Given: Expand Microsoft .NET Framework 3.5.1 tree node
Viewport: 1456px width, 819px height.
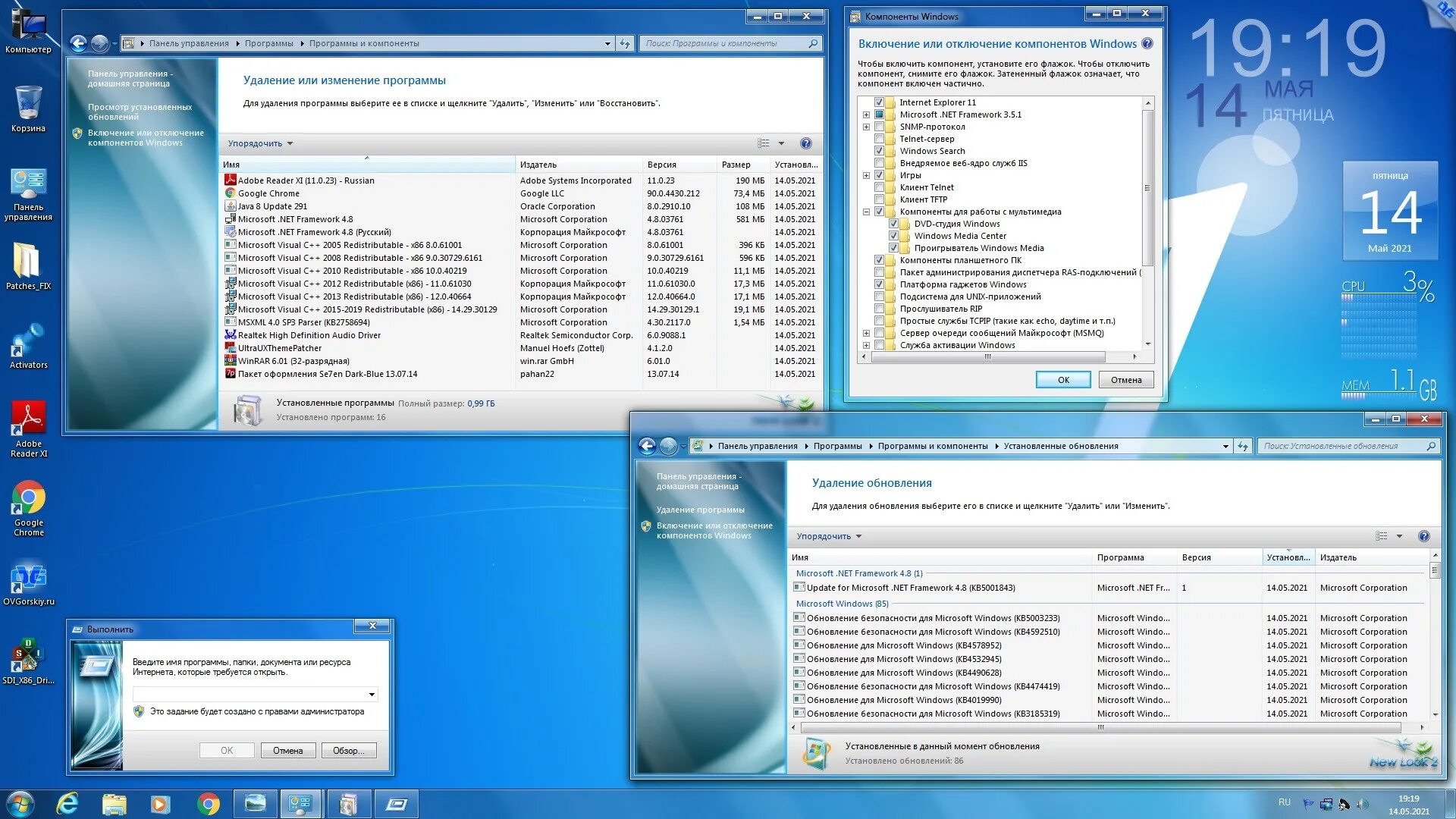Looking at the screenshot, I should click(x=866, y=115).
